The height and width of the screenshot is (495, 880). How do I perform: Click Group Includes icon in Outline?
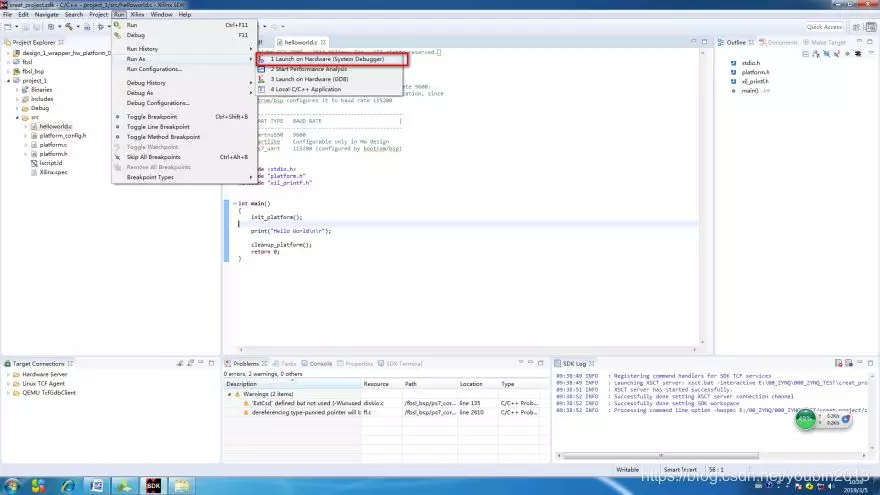pos(858,54)
